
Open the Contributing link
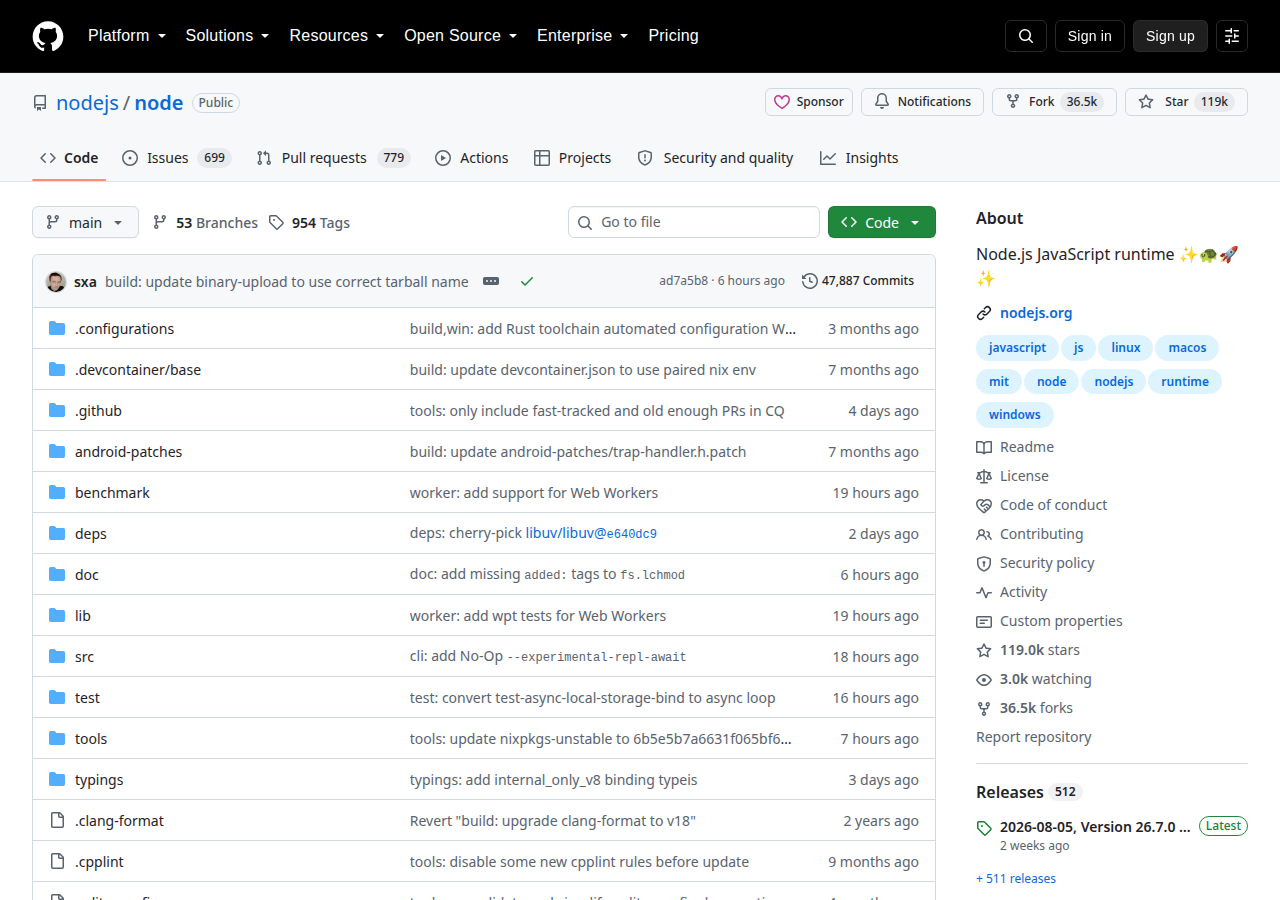click(x=1030, y=534)
